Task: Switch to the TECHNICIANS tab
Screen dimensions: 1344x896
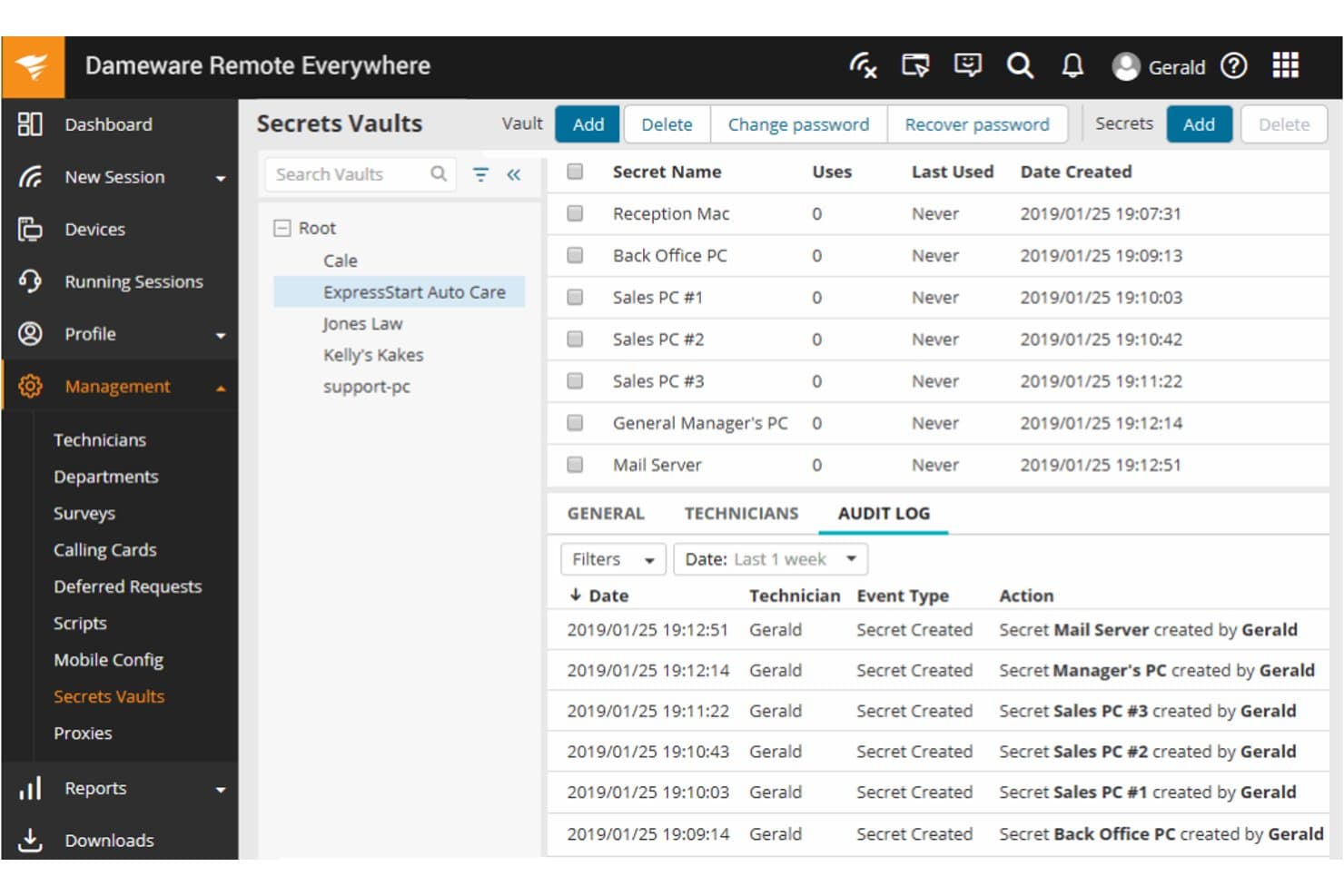Action: [x=741, y=513]
